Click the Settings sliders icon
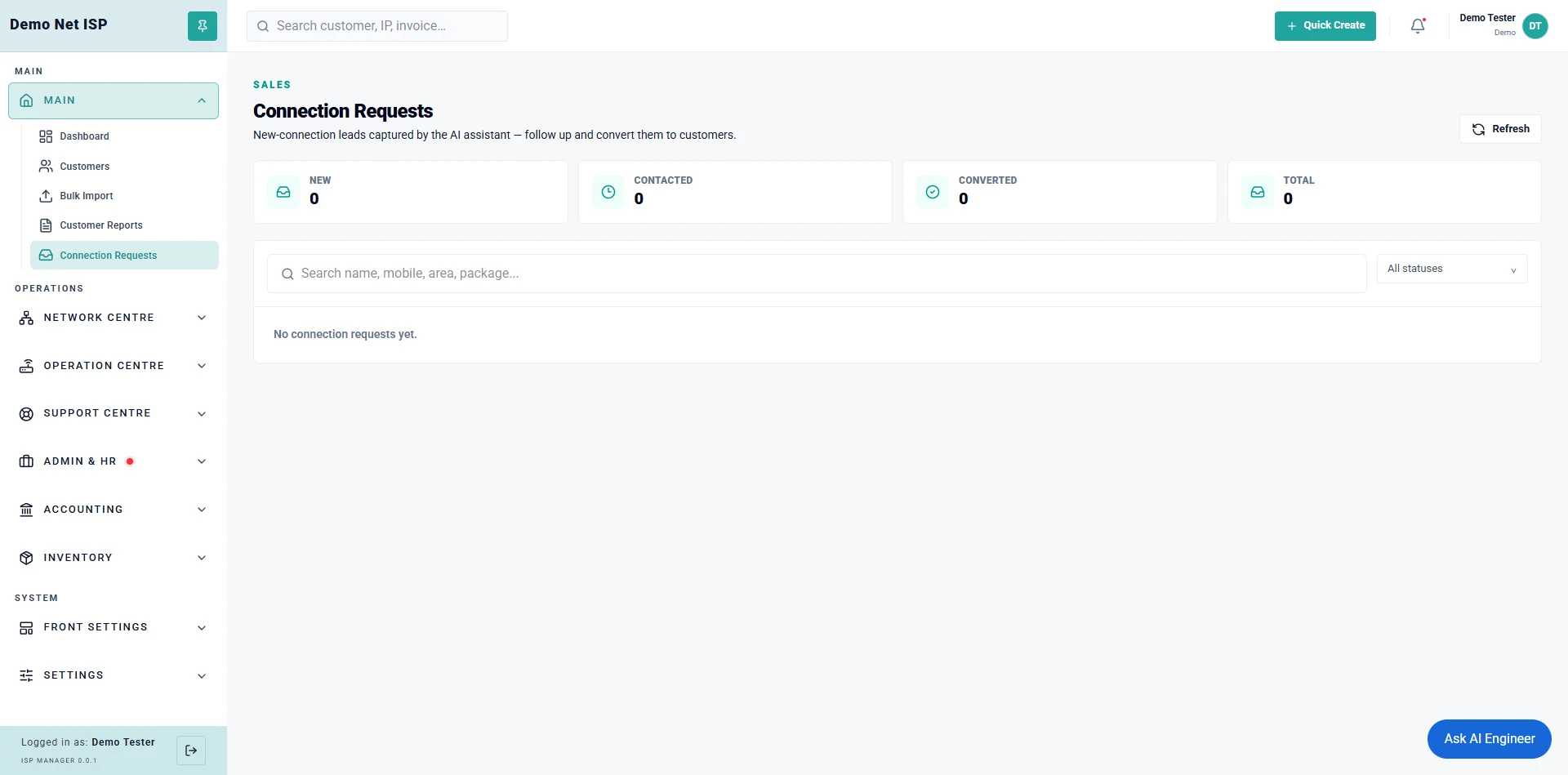1568x775 pixels. tap(26, 675)
